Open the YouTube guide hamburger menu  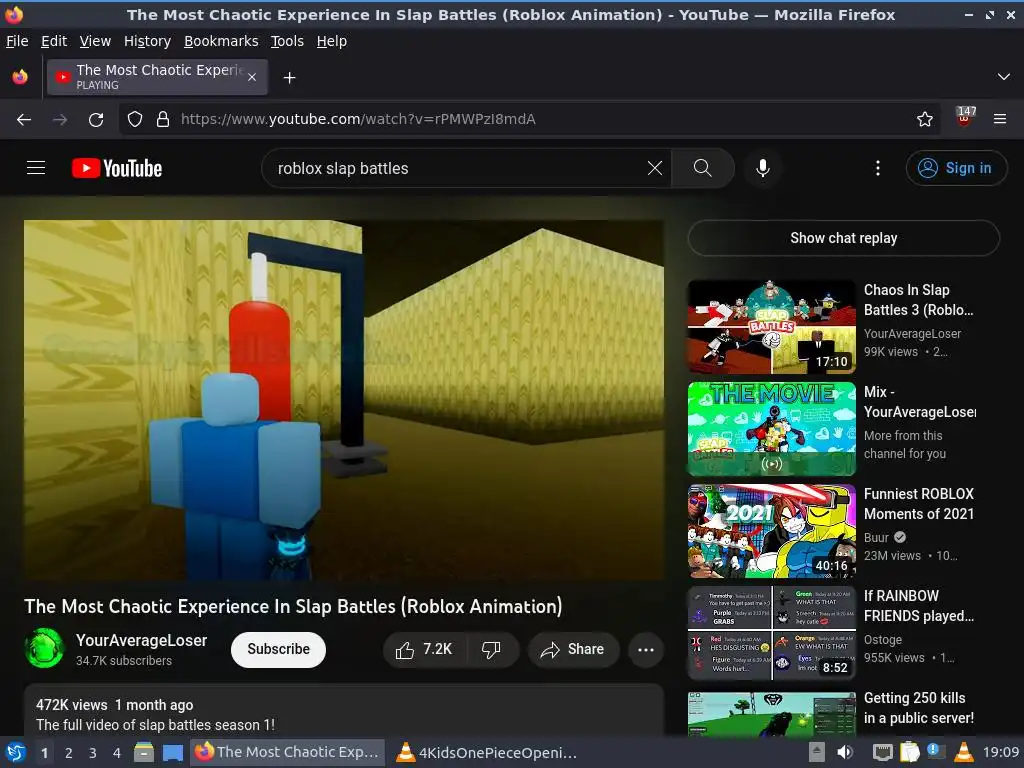36,168
